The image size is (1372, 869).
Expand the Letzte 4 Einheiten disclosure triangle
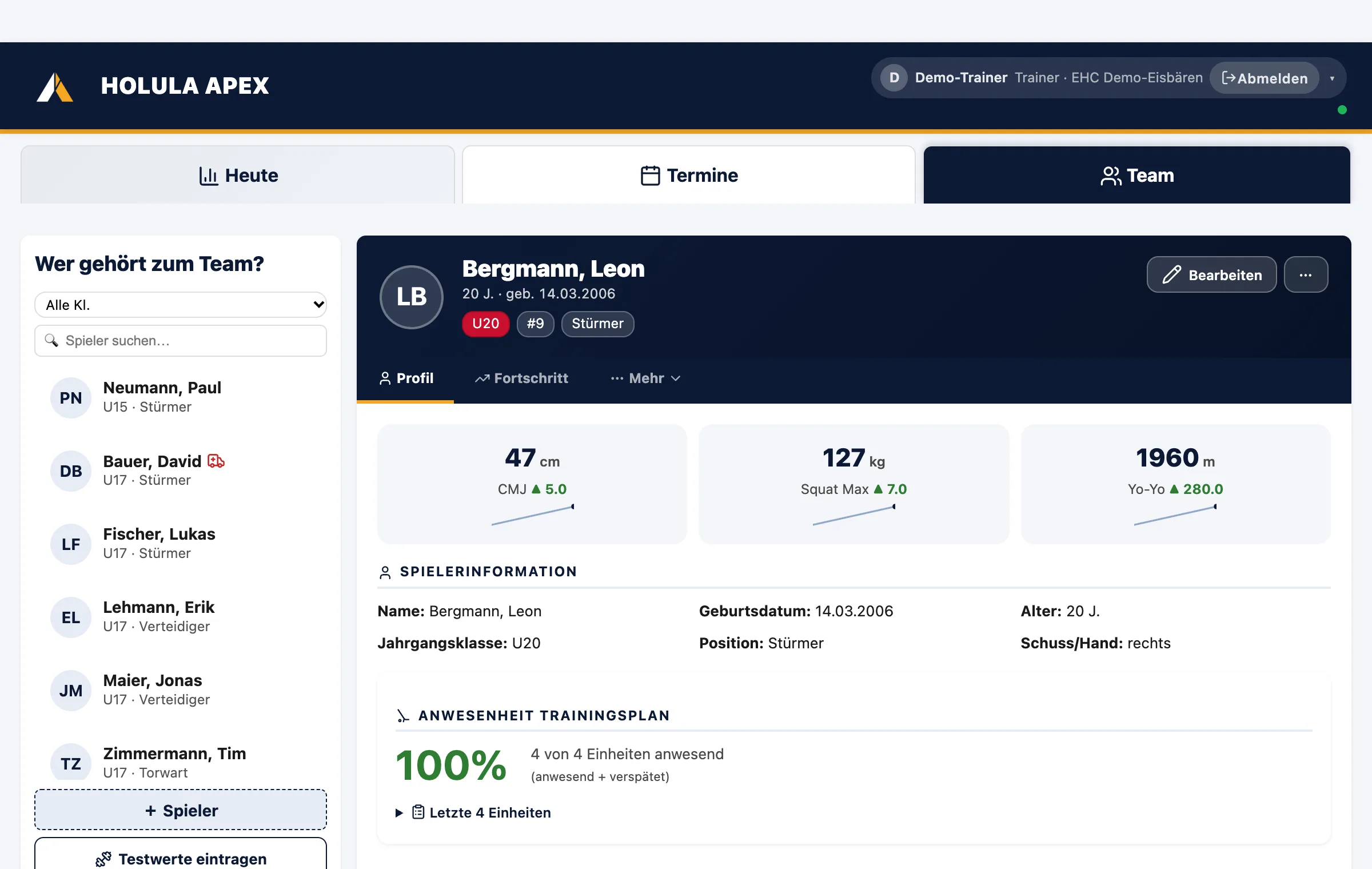point(399,813)
